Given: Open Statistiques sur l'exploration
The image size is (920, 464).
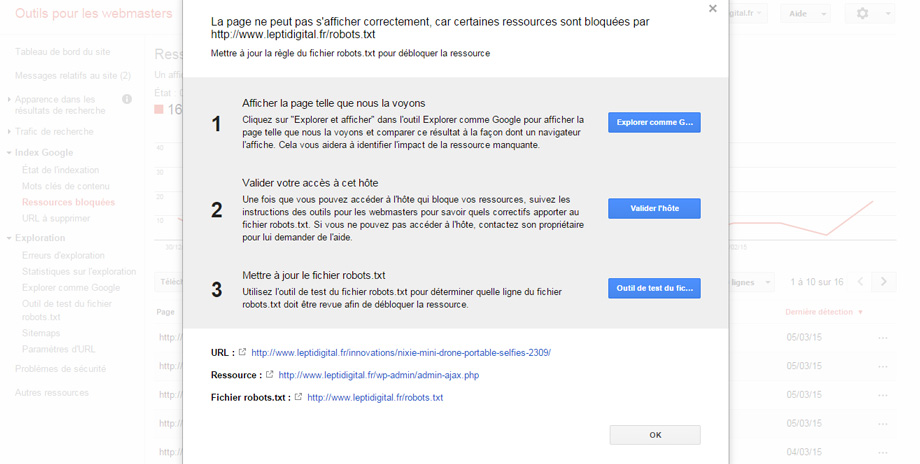Looking at the screenshot, I should (79, 272).
